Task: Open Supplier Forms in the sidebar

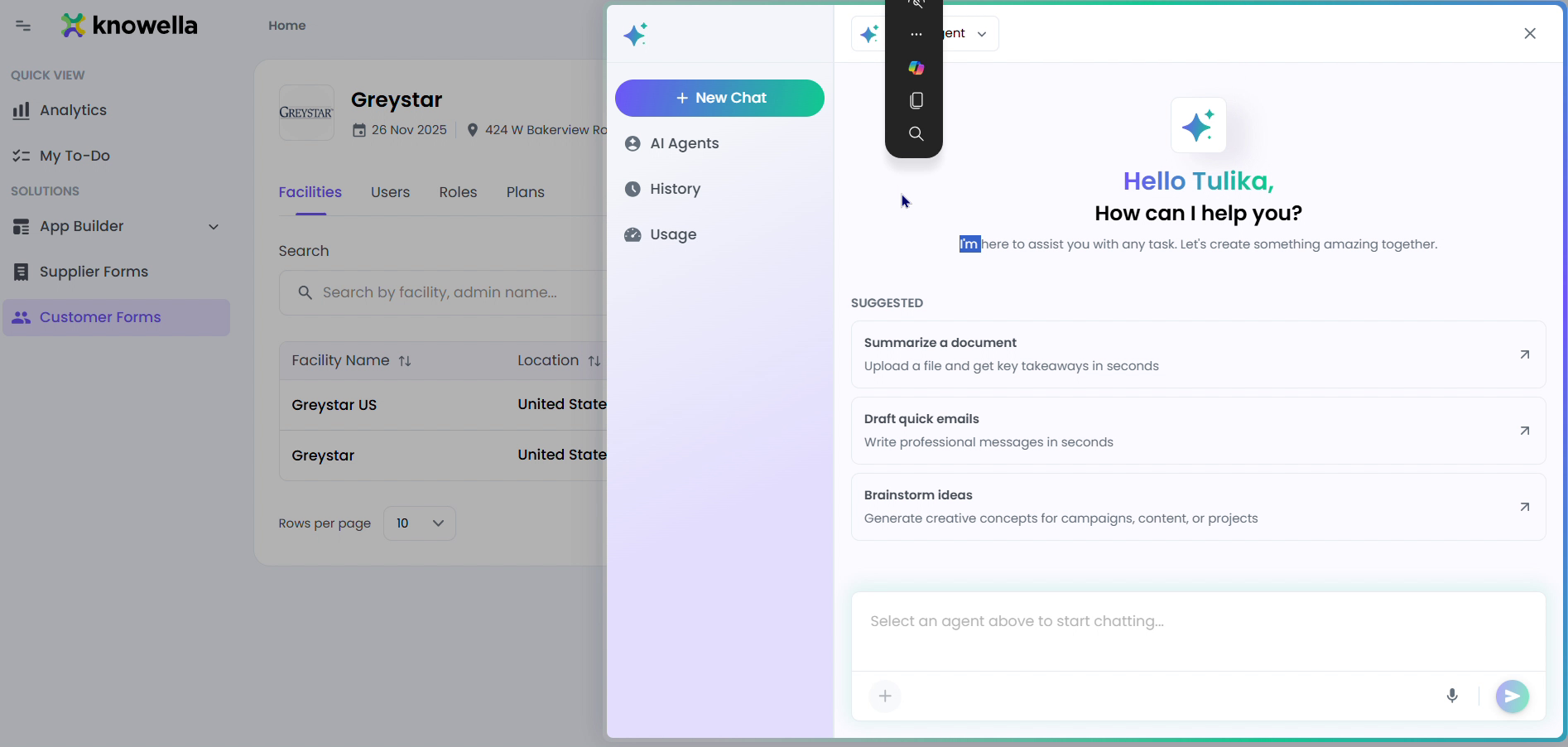Action: [x=116, y=272]
